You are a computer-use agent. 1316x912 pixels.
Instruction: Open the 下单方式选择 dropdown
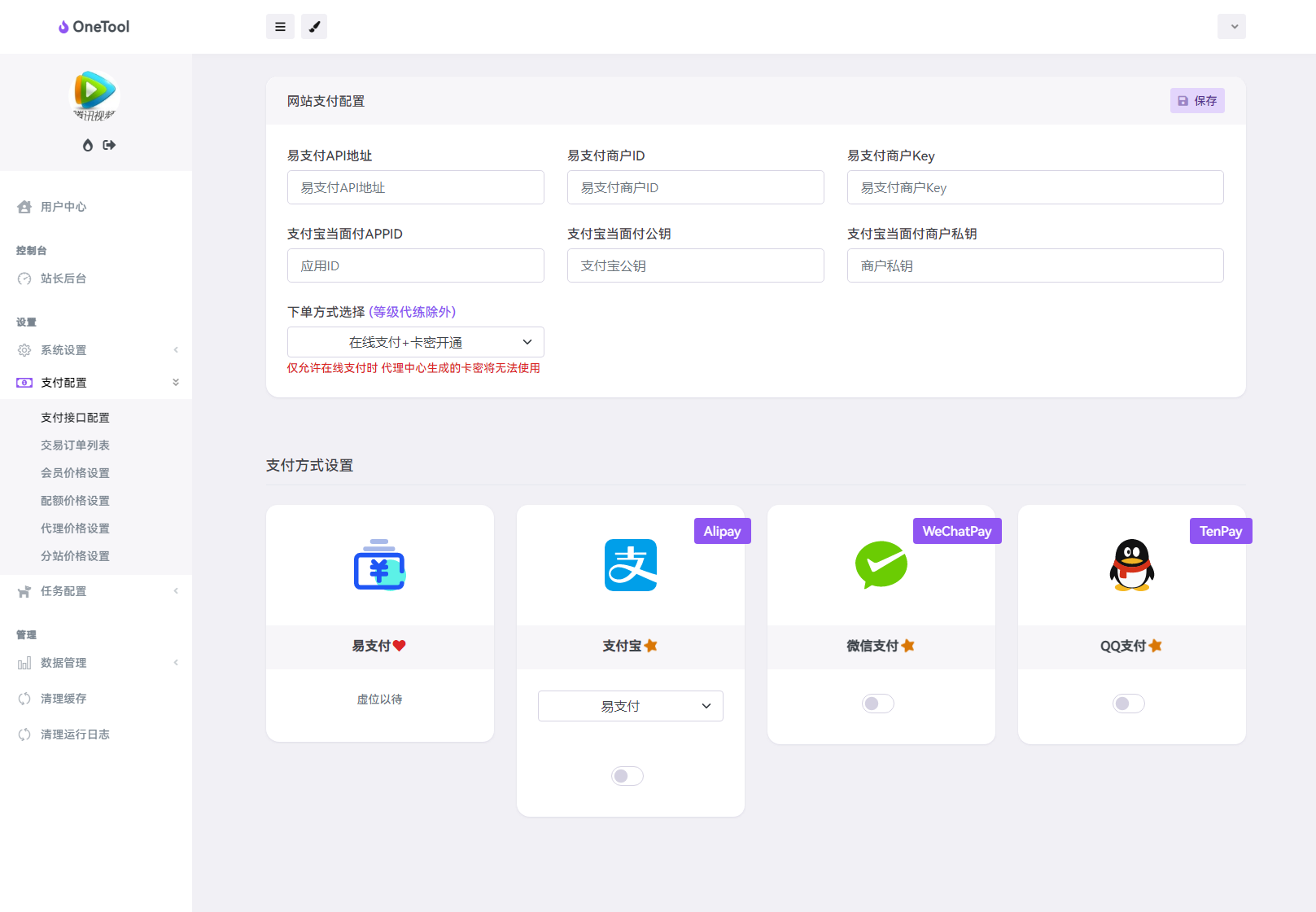(415, 342)
